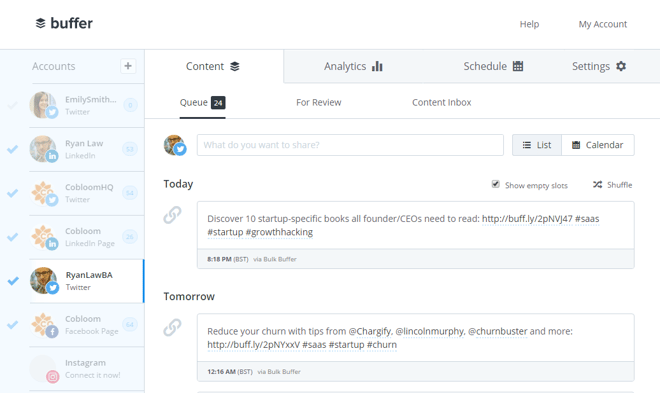Switch to the Settings tab
Image resolution: width=660 pixels, height=393 pixels.
point(599,66)
